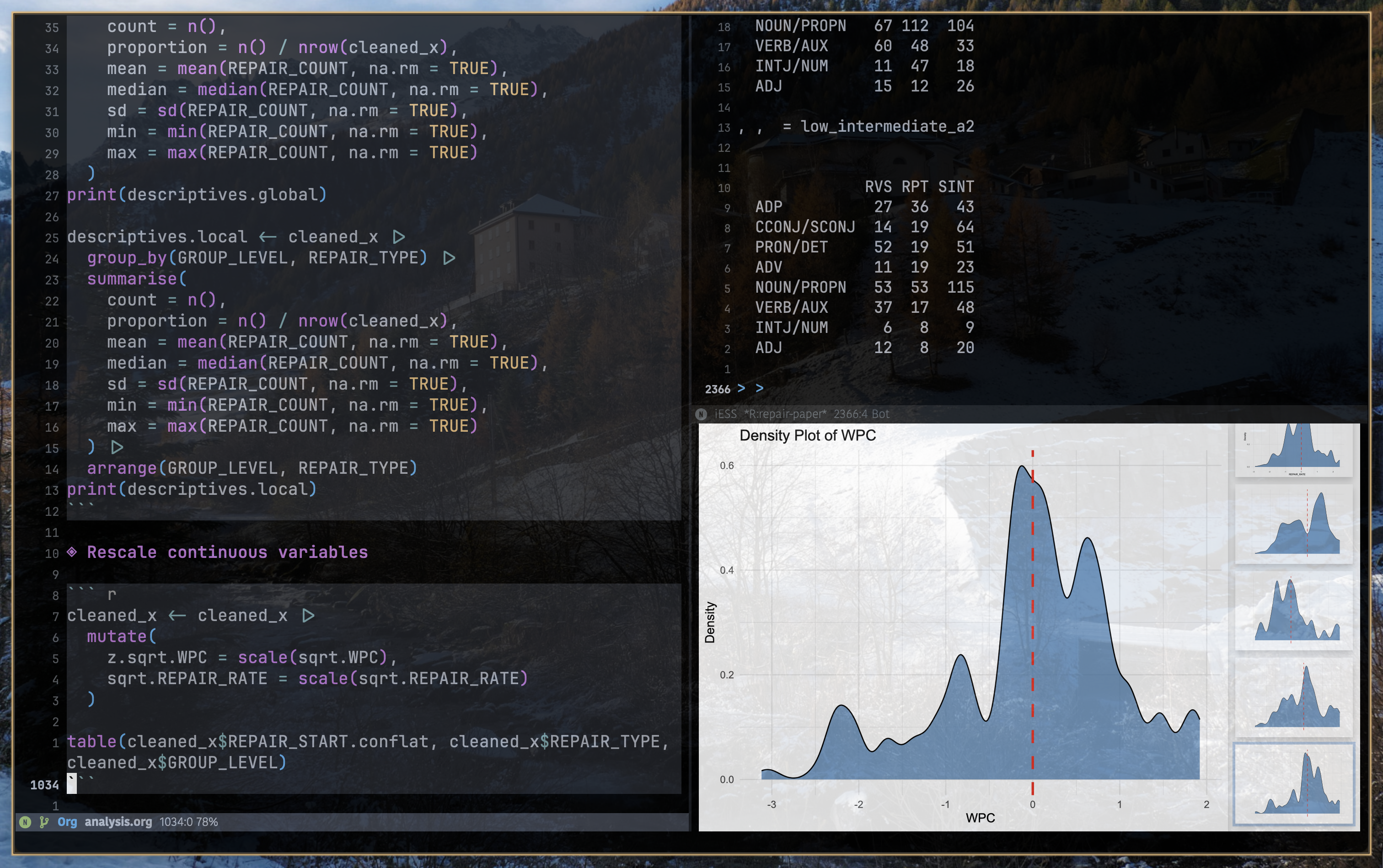This screenshot has height=868, width=1383.
Task: Click the analysis.org buffer name
Action: point(118,821)
